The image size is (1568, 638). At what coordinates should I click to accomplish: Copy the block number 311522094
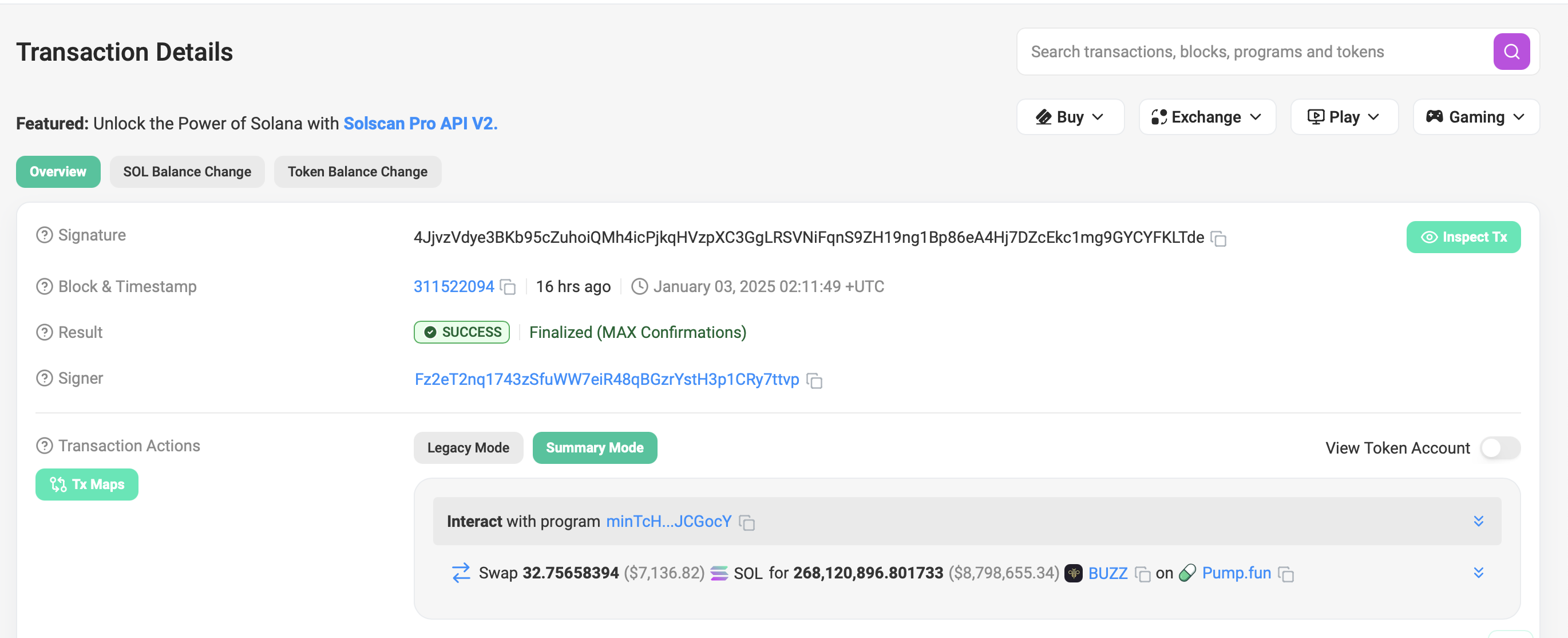click(x=508, y=287)
